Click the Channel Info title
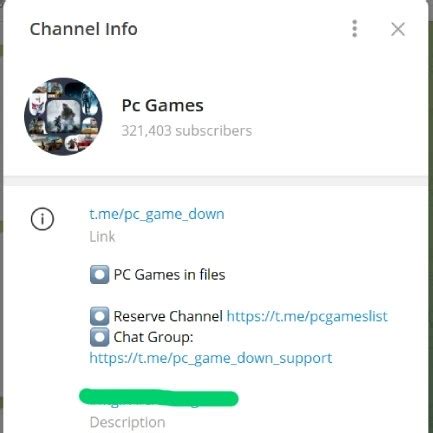This screenshot has width=433, height=433. pos(84,29)
